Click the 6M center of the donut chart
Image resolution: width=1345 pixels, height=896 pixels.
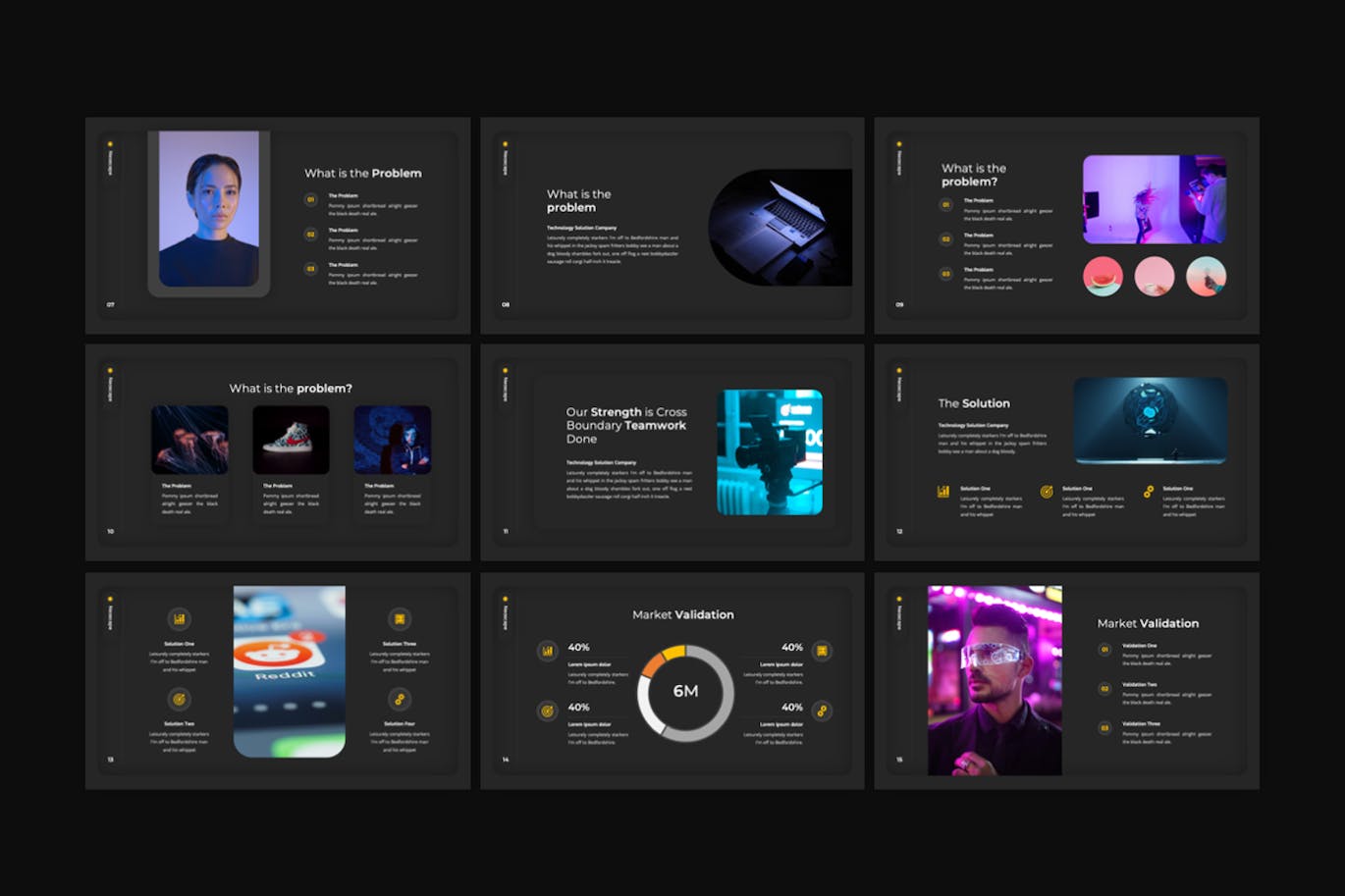point(685,692)
